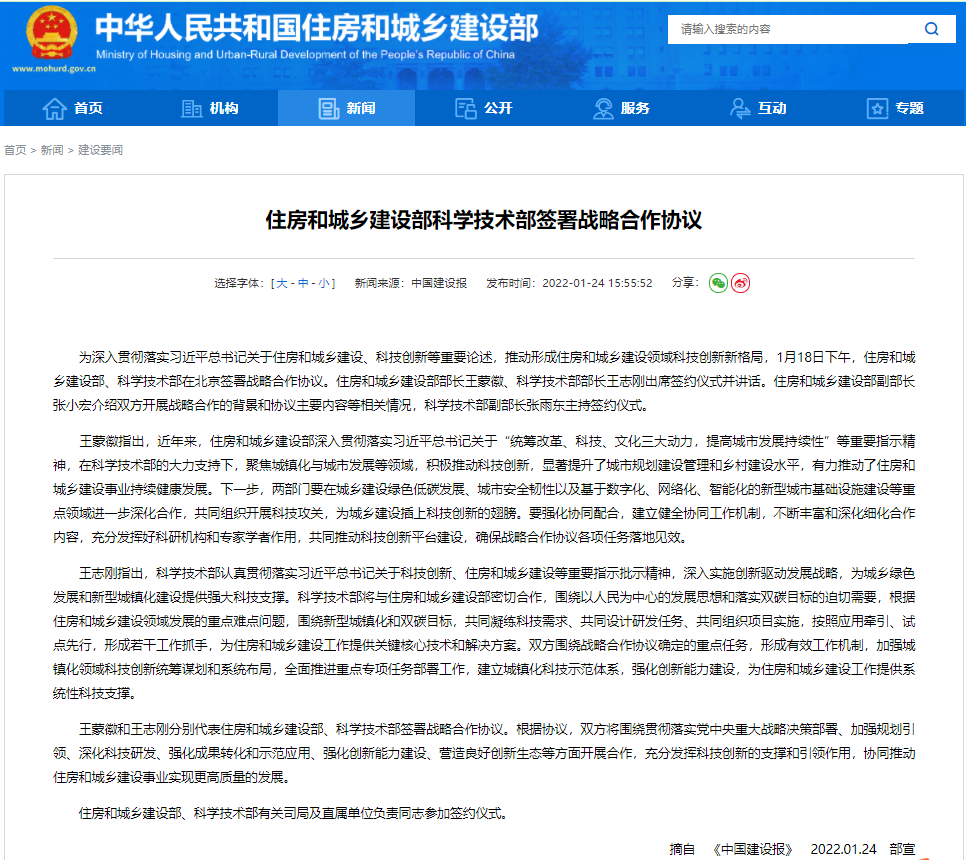Click the national emblem logo

[x=52, y=32]
